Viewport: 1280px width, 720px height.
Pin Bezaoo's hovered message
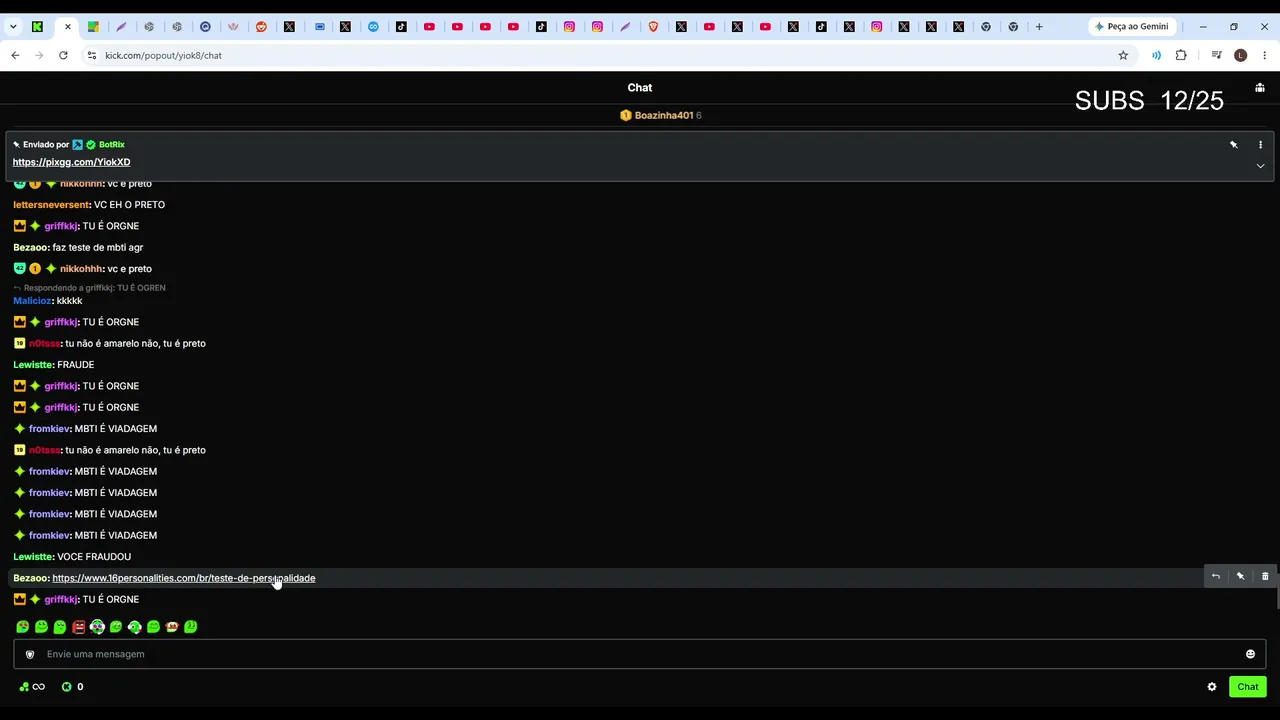(x=1240, y=577)
